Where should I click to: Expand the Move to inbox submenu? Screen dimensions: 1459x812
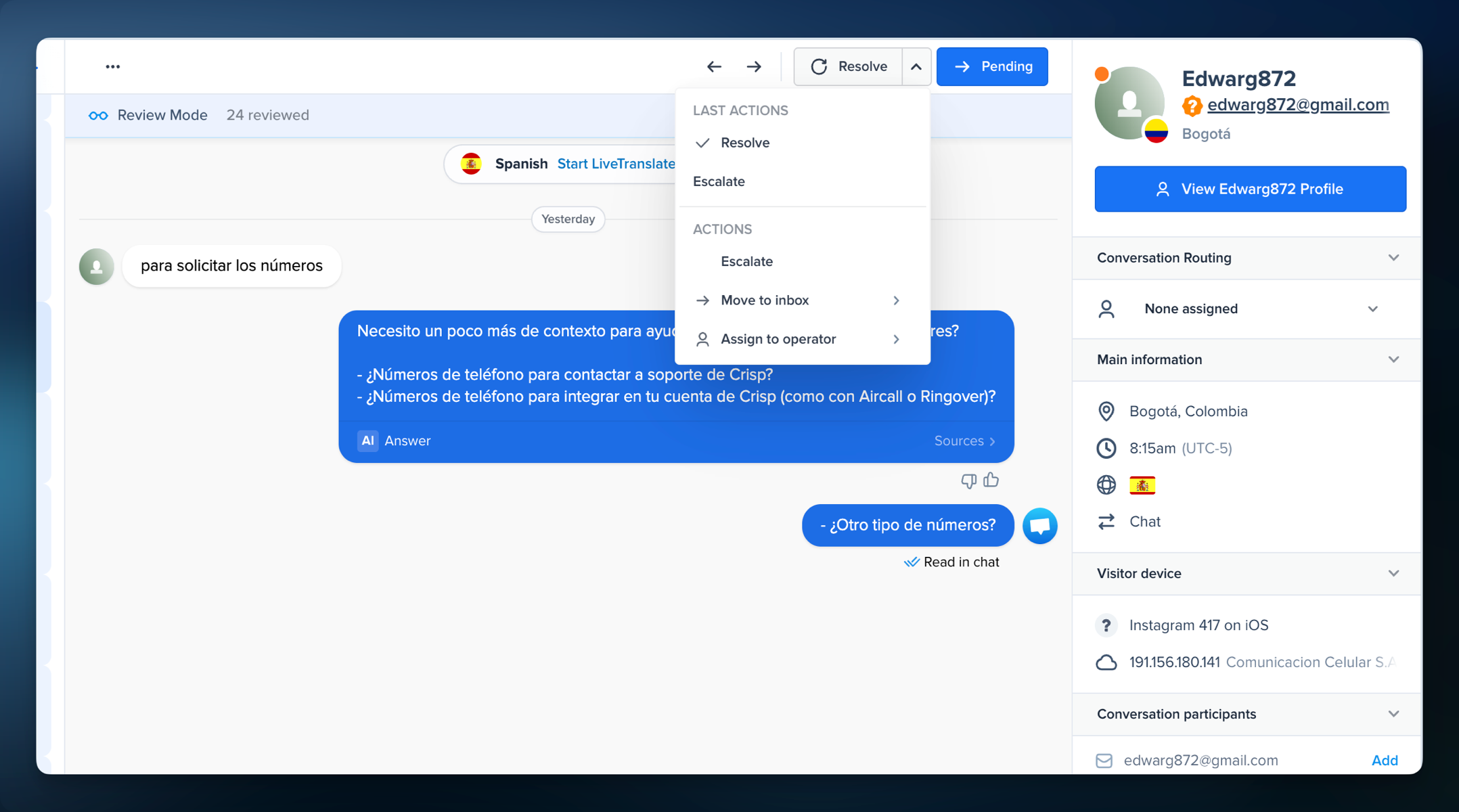[x=765, y=300]
